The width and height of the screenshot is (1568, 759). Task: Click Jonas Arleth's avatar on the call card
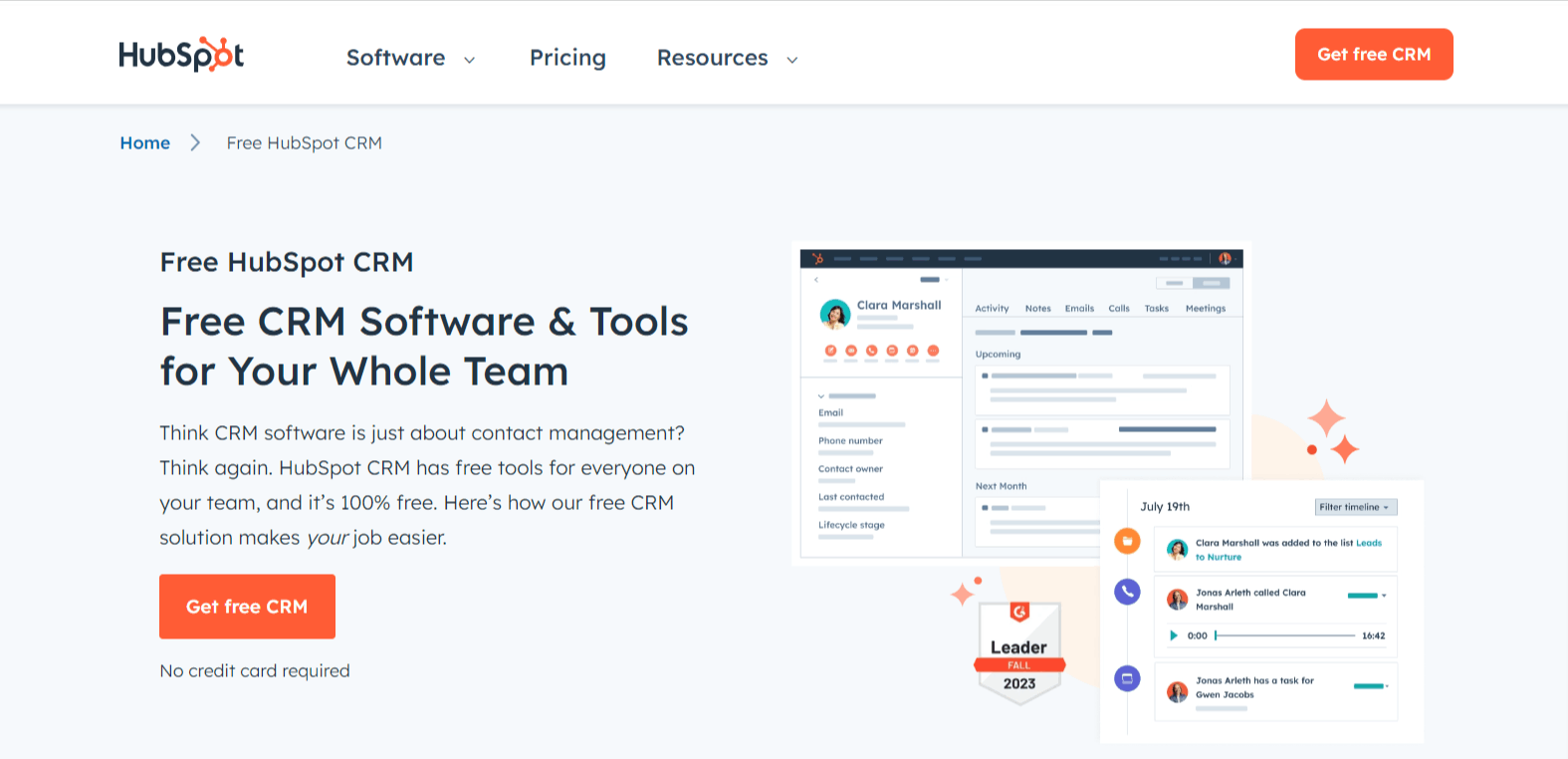pyautogui.click(x=1177, y=599)
